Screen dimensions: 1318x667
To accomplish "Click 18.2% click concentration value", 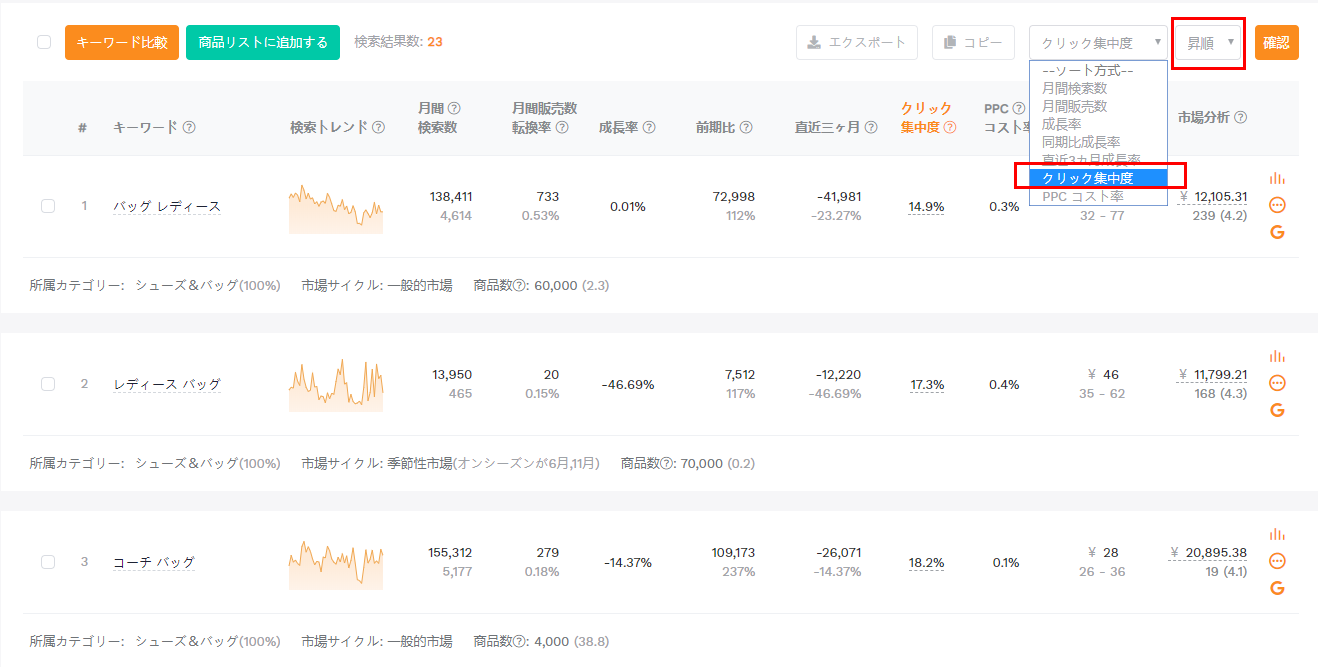I will 926,563.
